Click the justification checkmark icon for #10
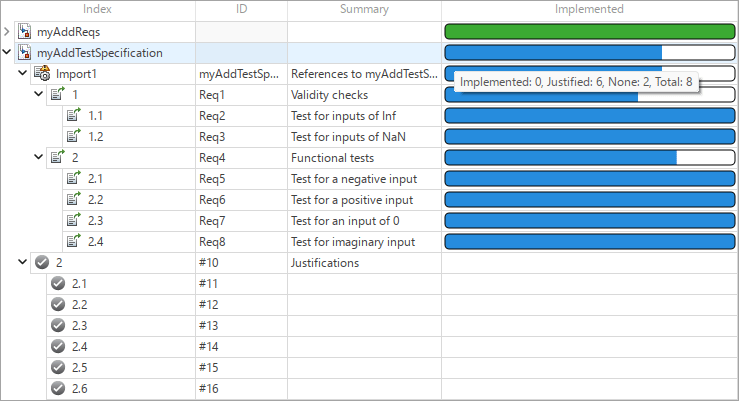 pos(42,263)
